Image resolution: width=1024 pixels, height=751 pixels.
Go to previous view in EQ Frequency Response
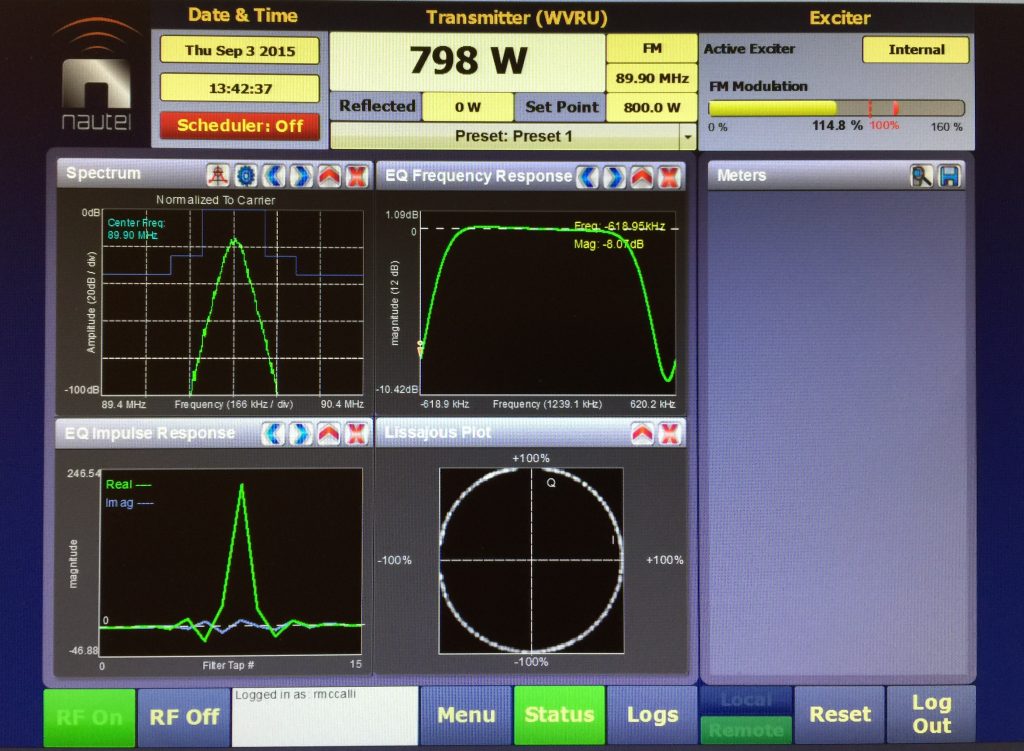pos(587,176)
